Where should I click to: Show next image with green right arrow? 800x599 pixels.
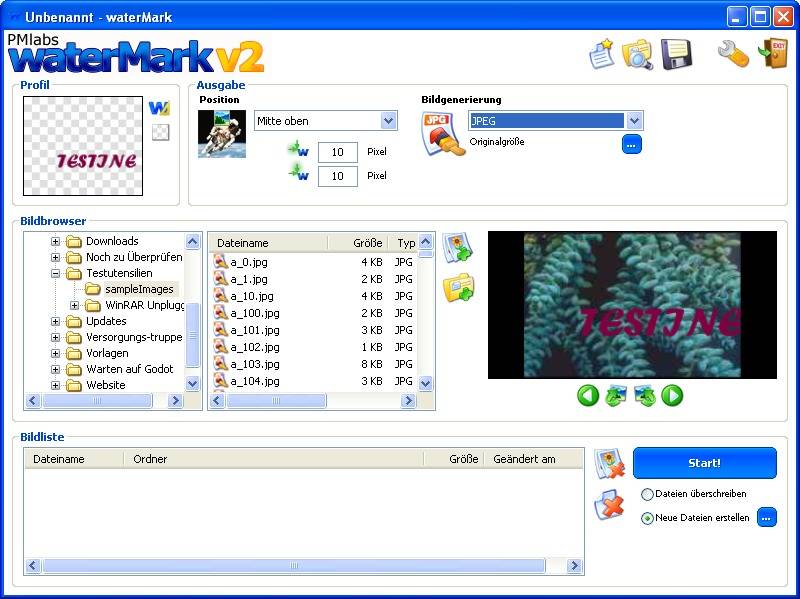672,395
